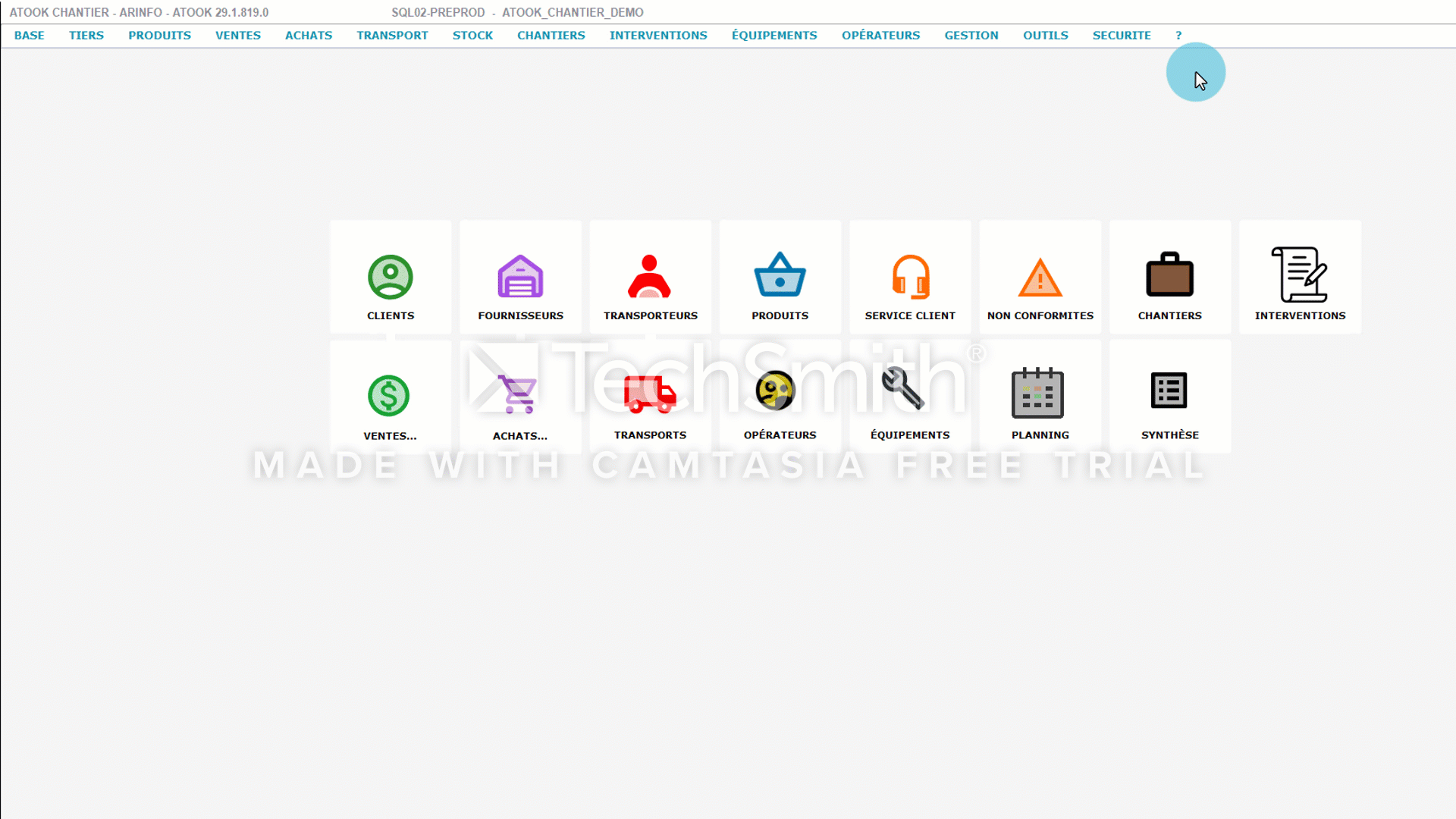Screen dimensions: 1456x819
Task: Click the Transports truck icon
Action: pos(650,394)
